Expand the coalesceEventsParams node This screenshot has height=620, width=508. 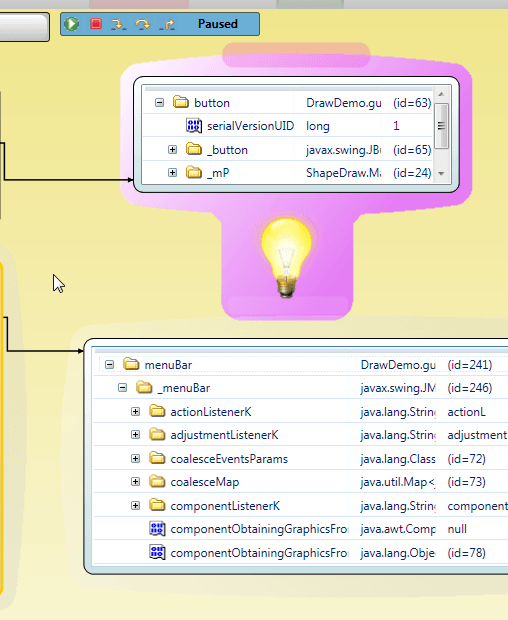coord(136,458)
